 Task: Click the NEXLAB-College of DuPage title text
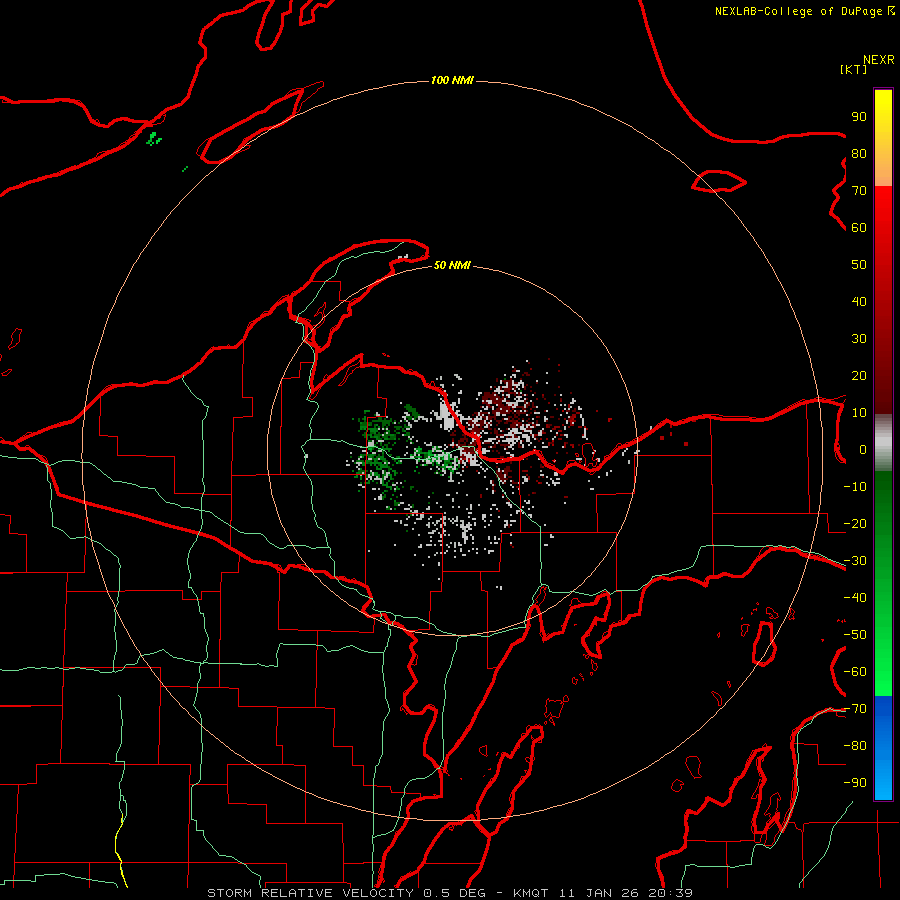pyautogui.click(x=805, y=11)
